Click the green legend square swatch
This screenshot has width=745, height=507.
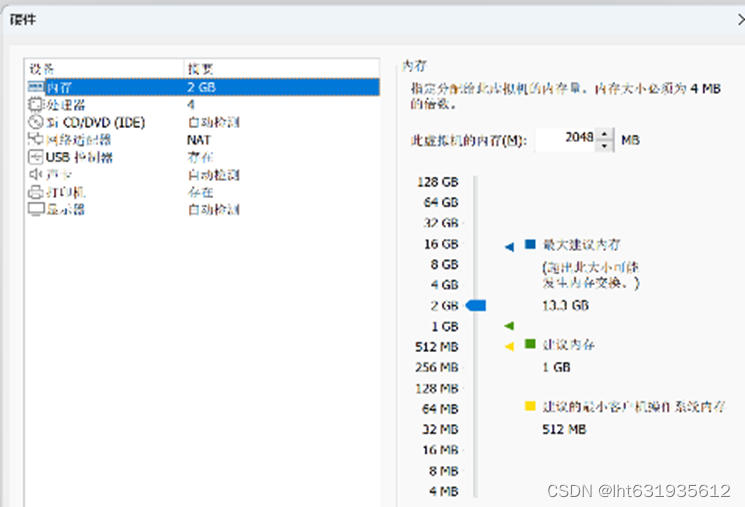[x=530, y=344]
